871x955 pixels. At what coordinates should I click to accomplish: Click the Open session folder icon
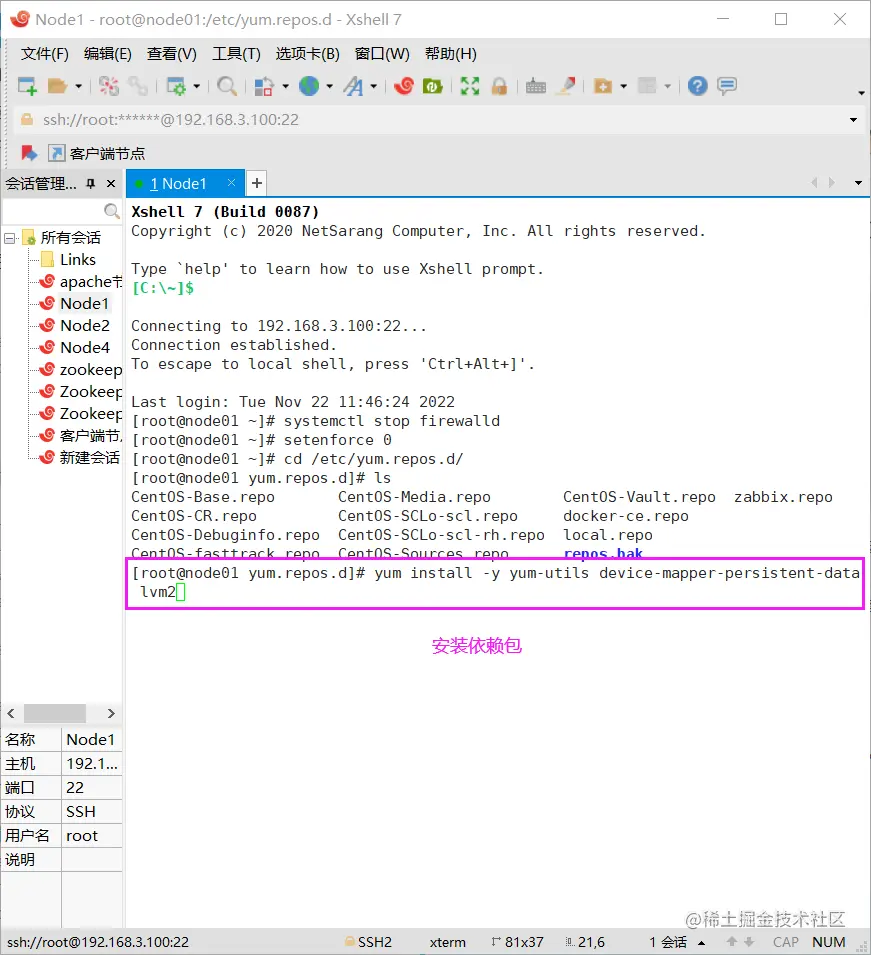tap(57, 86)
